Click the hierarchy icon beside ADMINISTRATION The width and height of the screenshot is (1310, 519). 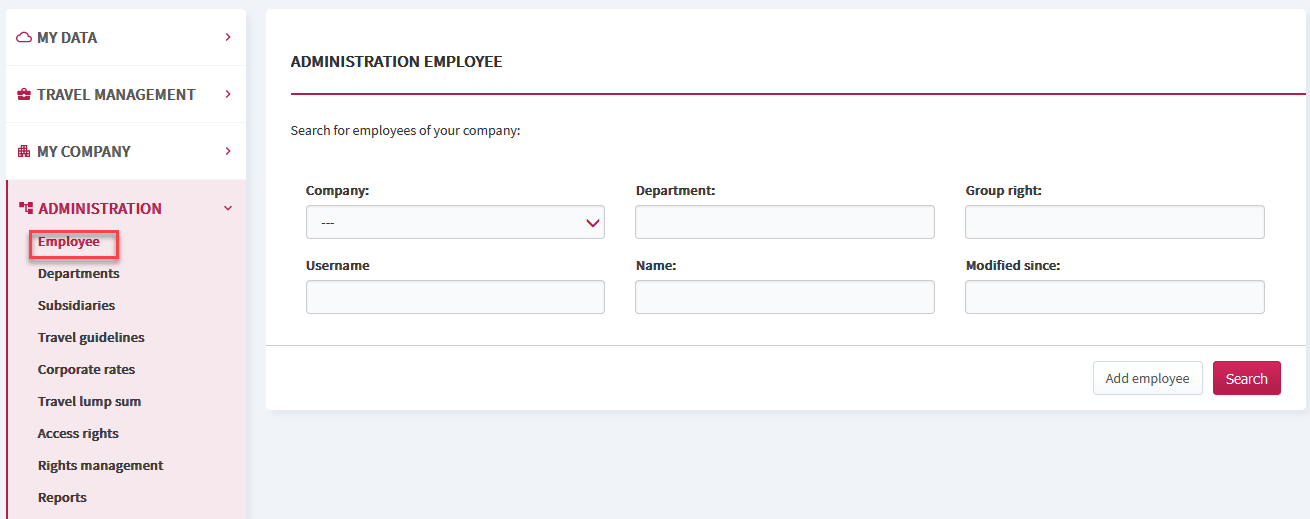(26, 208)
